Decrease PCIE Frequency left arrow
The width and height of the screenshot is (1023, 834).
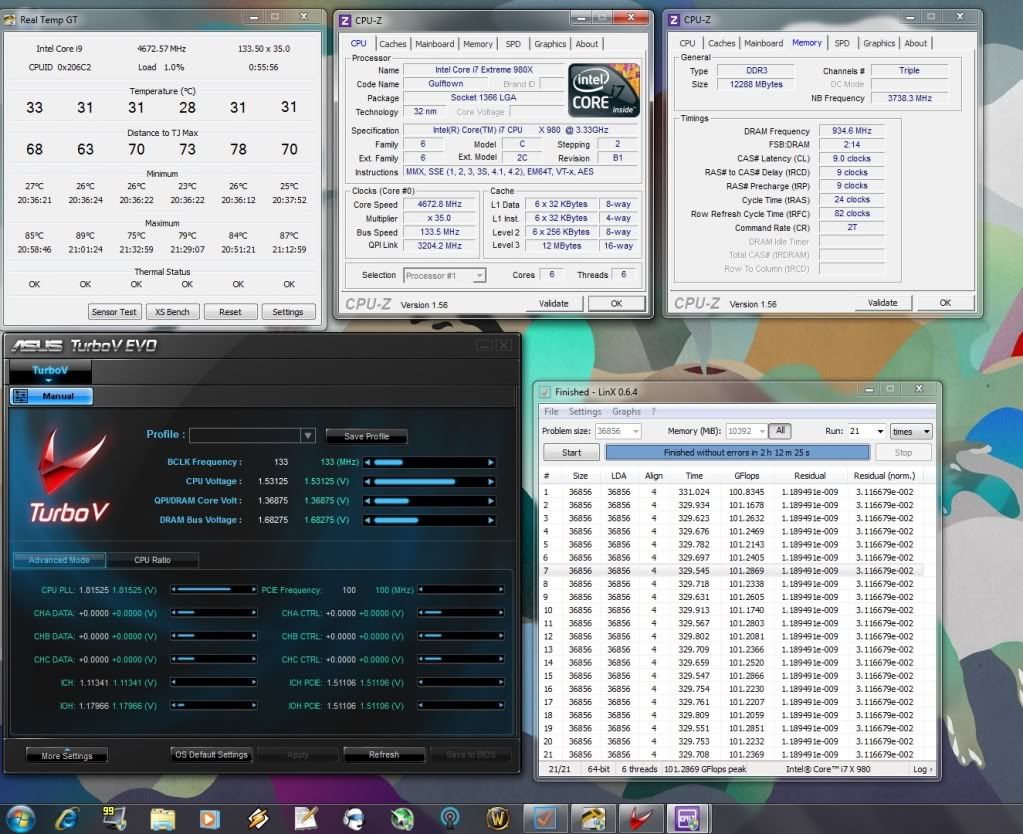(x=421, y=590)
